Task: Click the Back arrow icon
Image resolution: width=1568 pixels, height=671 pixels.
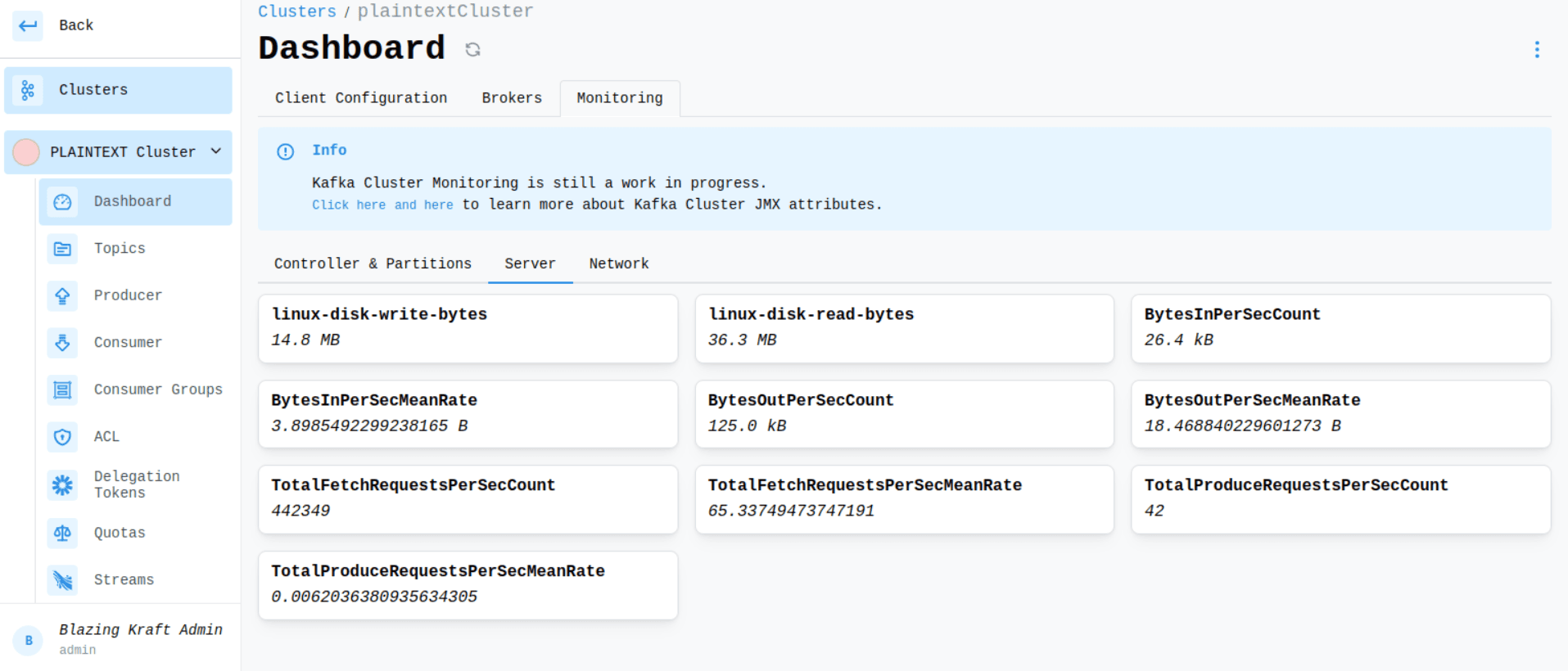Action: (x=28, y=25)
